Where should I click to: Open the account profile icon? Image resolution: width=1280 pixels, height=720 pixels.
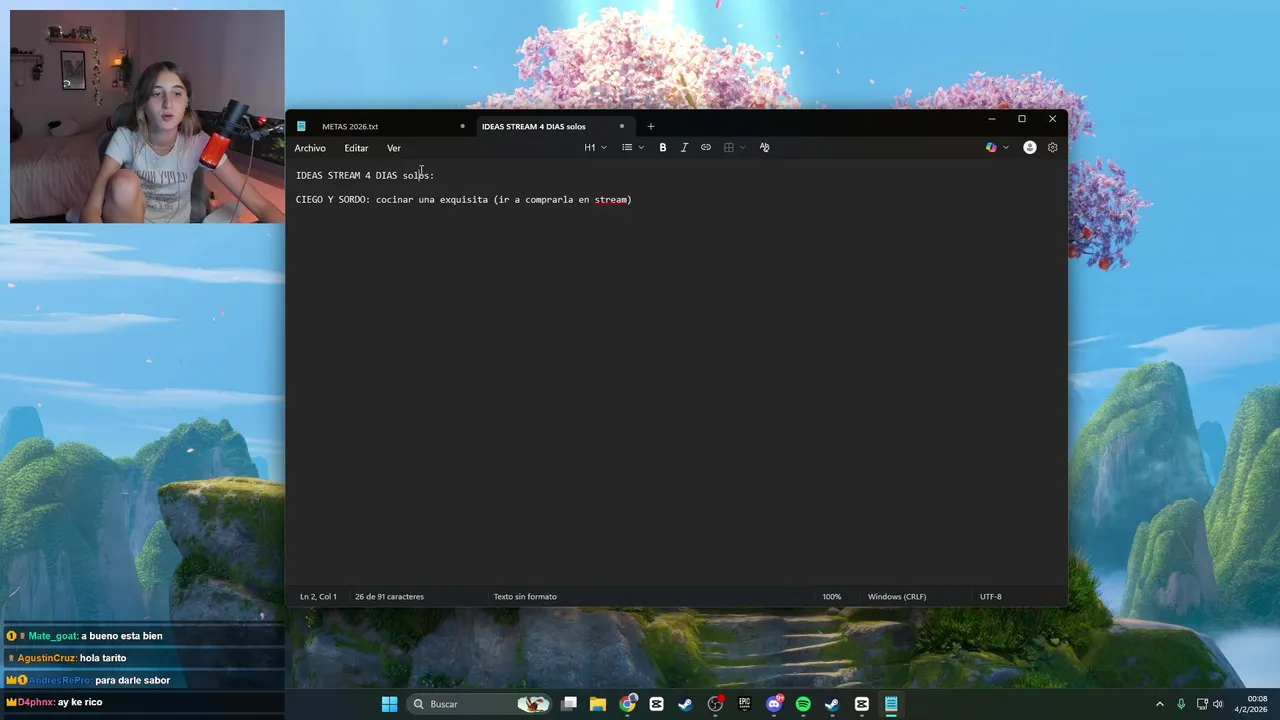1030,147
